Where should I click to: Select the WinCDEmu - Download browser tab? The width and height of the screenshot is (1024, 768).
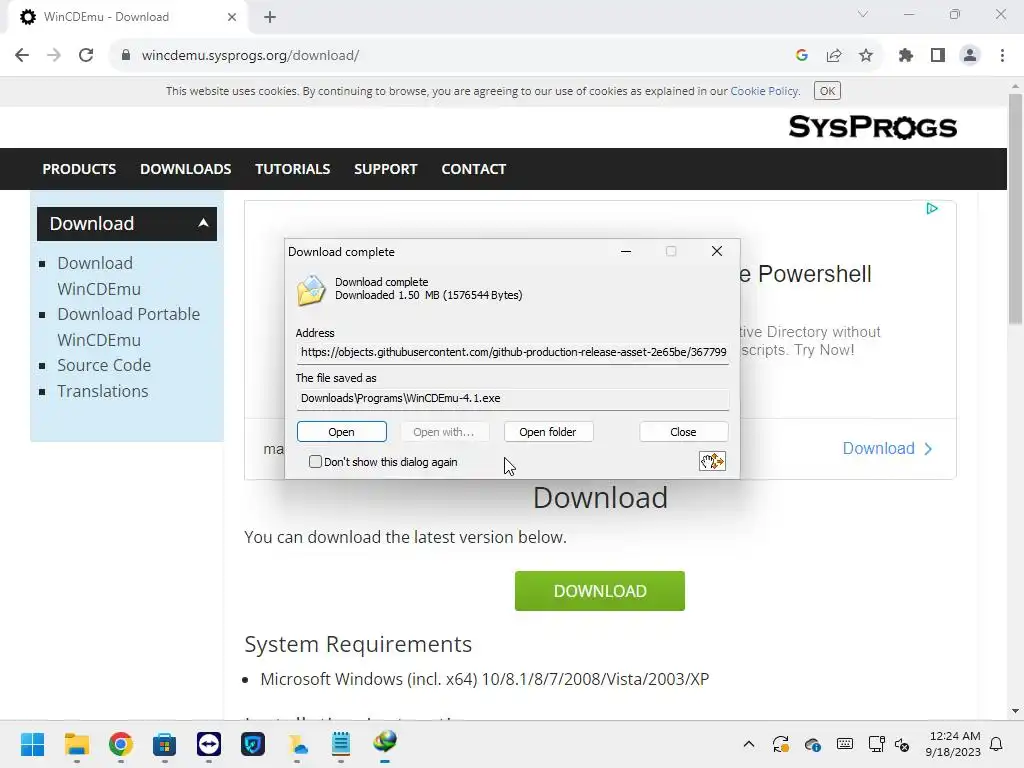click(x=127, y=17)
